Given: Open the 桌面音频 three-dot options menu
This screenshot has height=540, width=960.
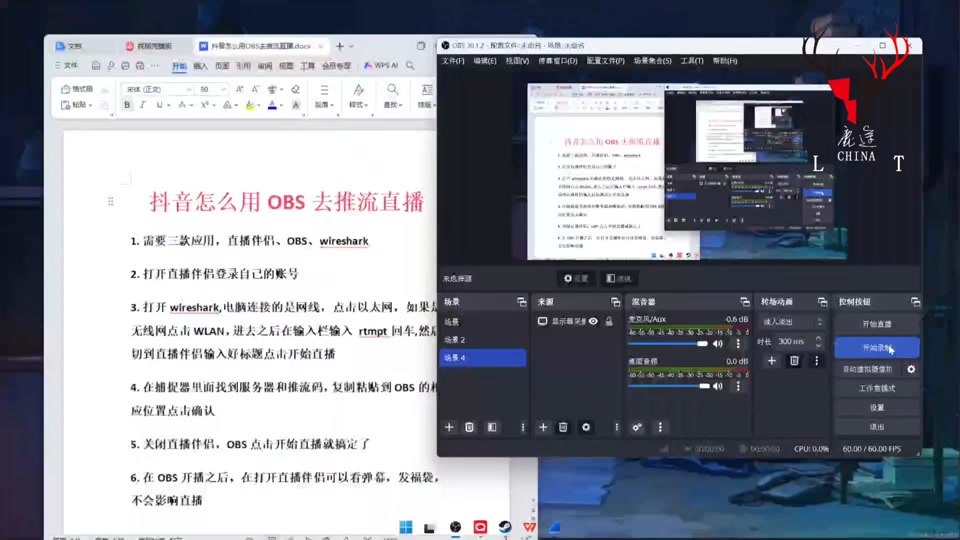Looking at the screenshot, I should pyautogui.click(x=738, y=386).
